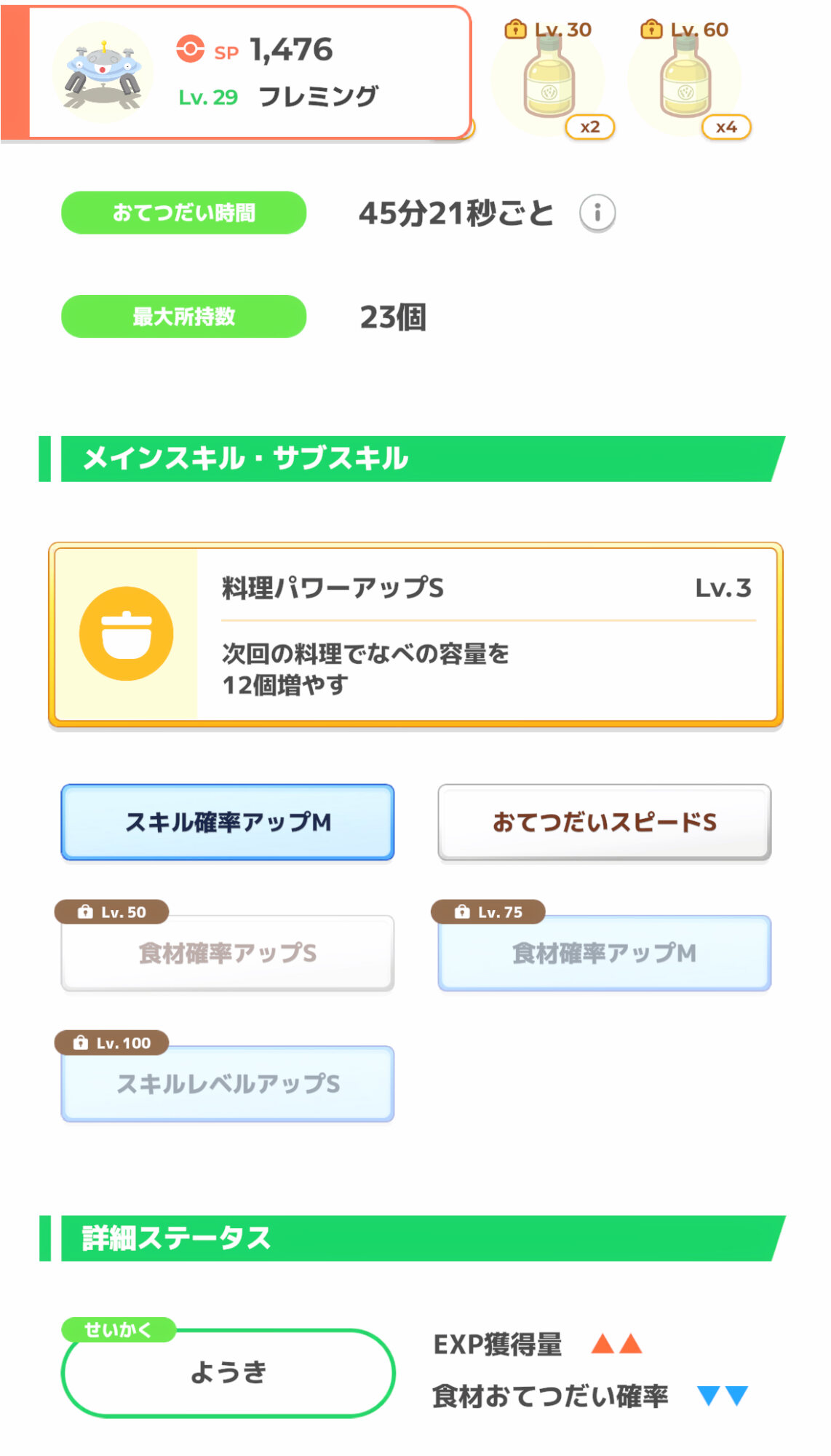This screenshot has height=1456, width=831.
Task: Click the 料理パワーアップS main skill name
Action: coord(333,588)
